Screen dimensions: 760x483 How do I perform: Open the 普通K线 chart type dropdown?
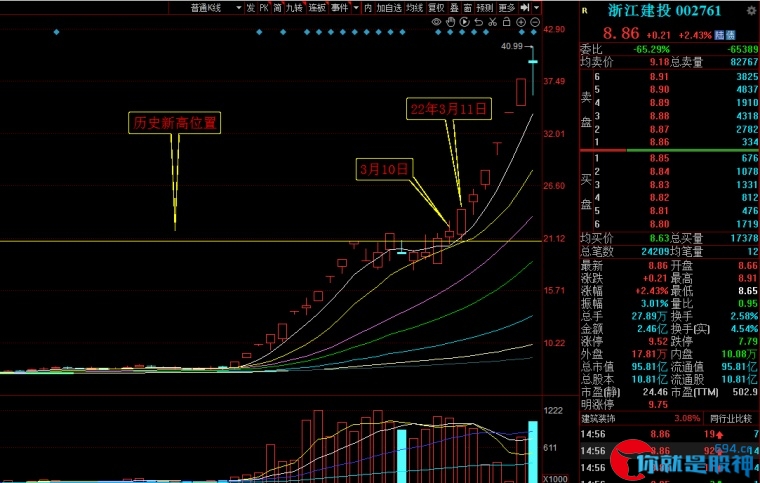[x=216, y=8]
